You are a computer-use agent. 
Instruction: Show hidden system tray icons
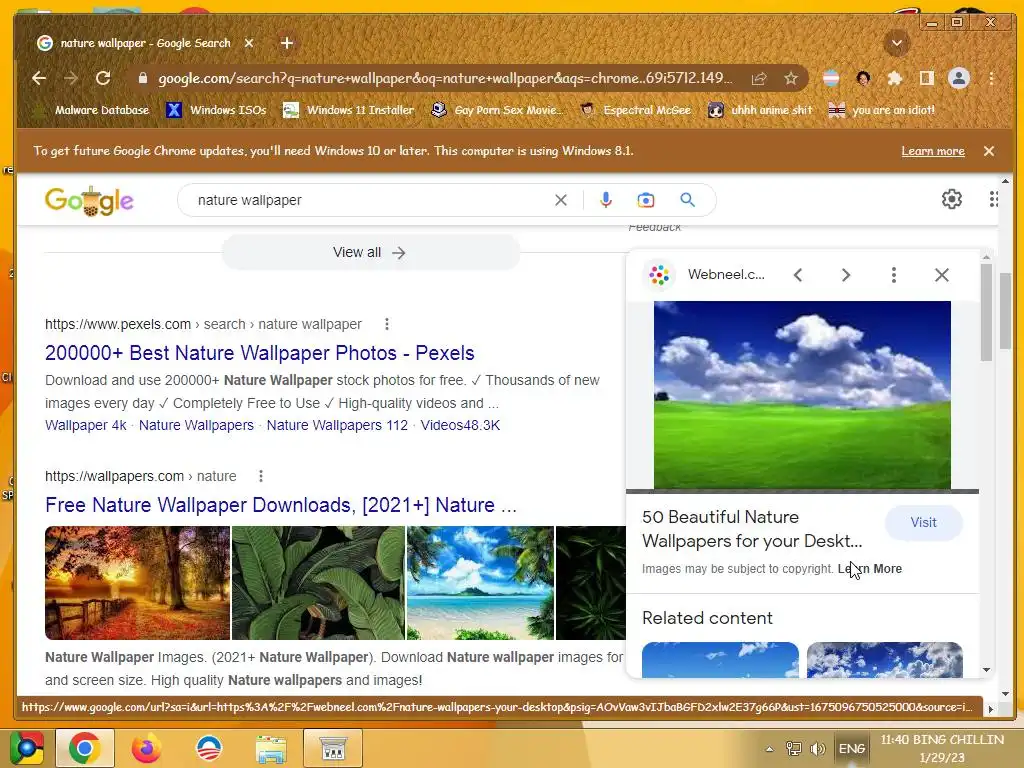pyautogui.click(x=769, y=749)
